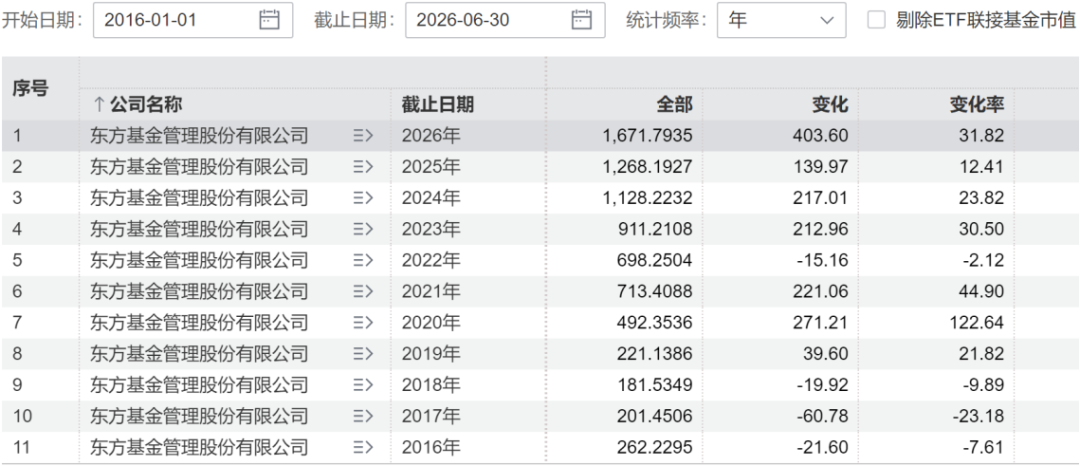1080x466 pixels.
Task: Click the details icon in 2021年 row
Action: 362,292
